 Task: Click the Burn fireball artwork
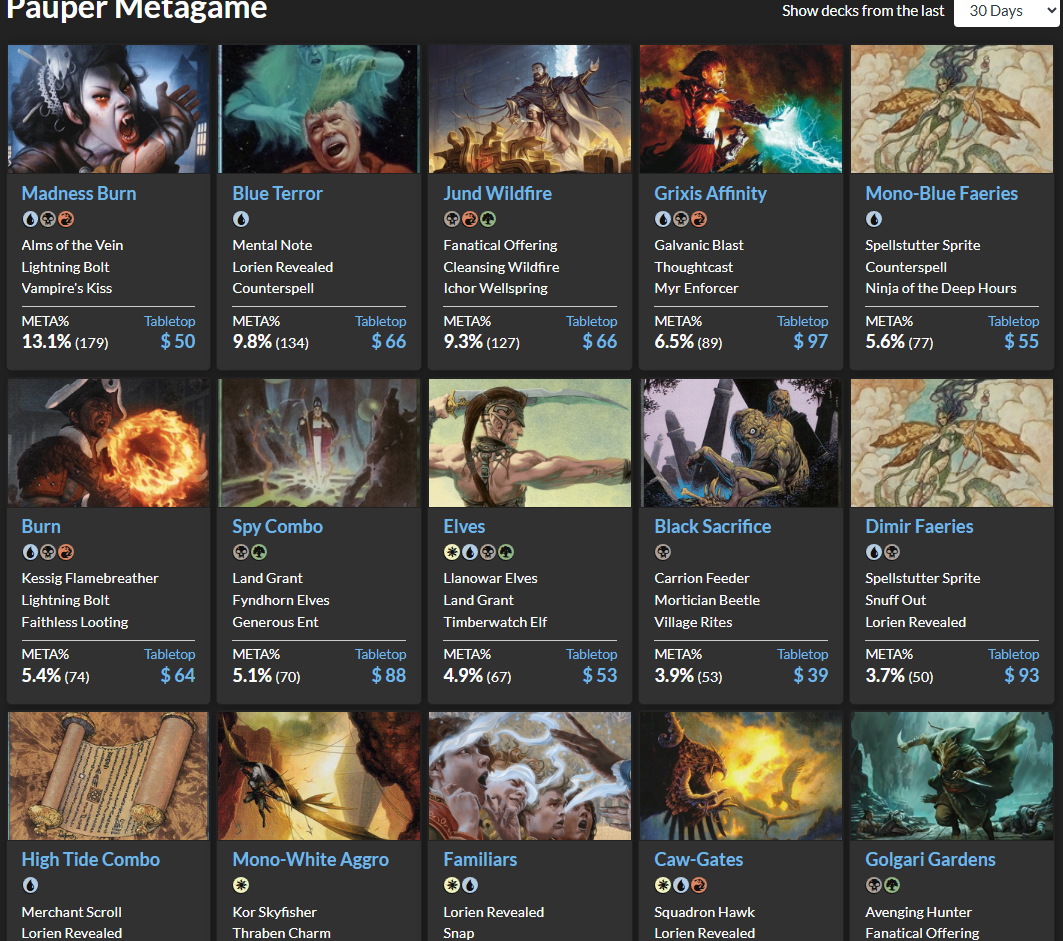click(108, 443)
